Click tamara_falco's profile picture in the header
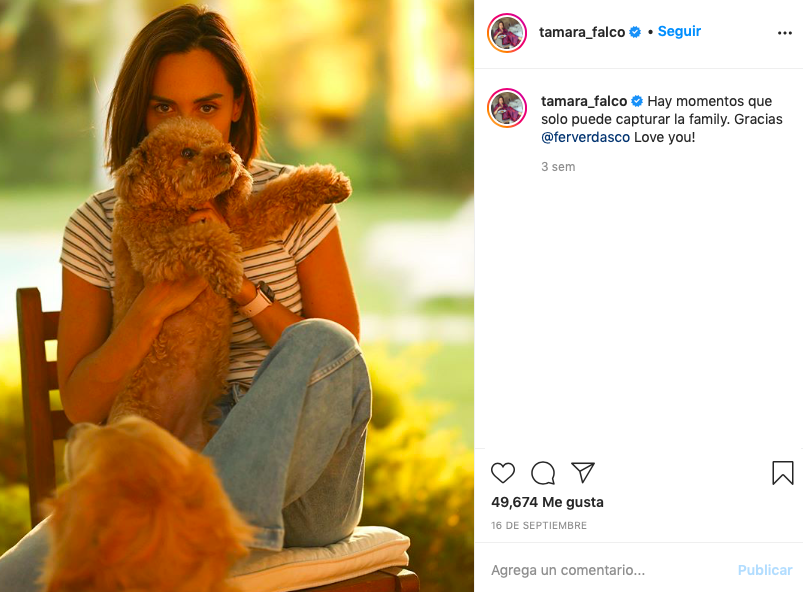Image resolution: width=803 pixels, height=592 pixels. pyautogui.click(x=507, y=31)
